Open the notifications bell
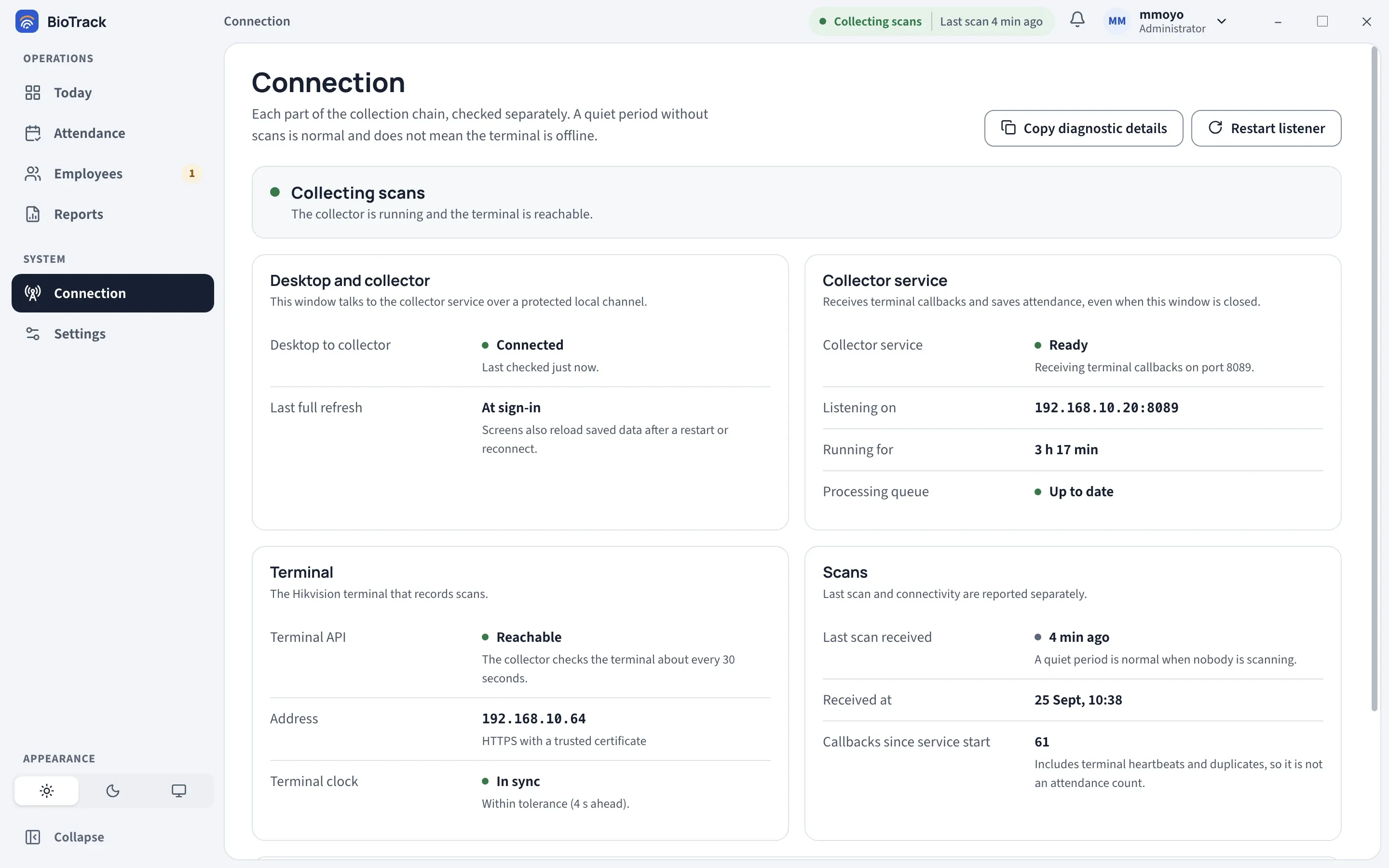This screenshot has width=1389, height=868. click(1077, 20)
